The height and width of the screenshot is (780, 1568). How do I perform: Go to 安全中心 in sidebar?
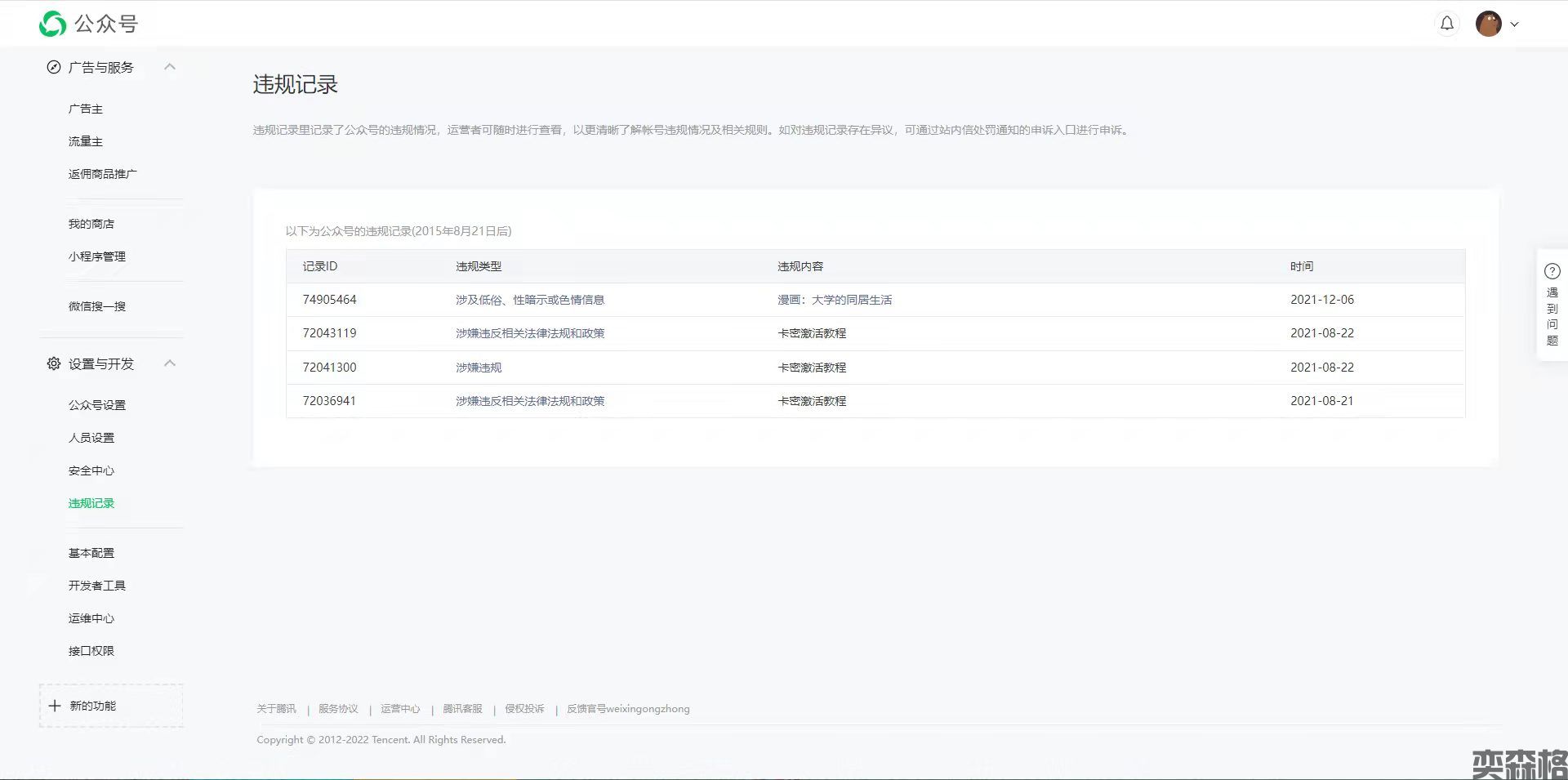click(91, 470)
